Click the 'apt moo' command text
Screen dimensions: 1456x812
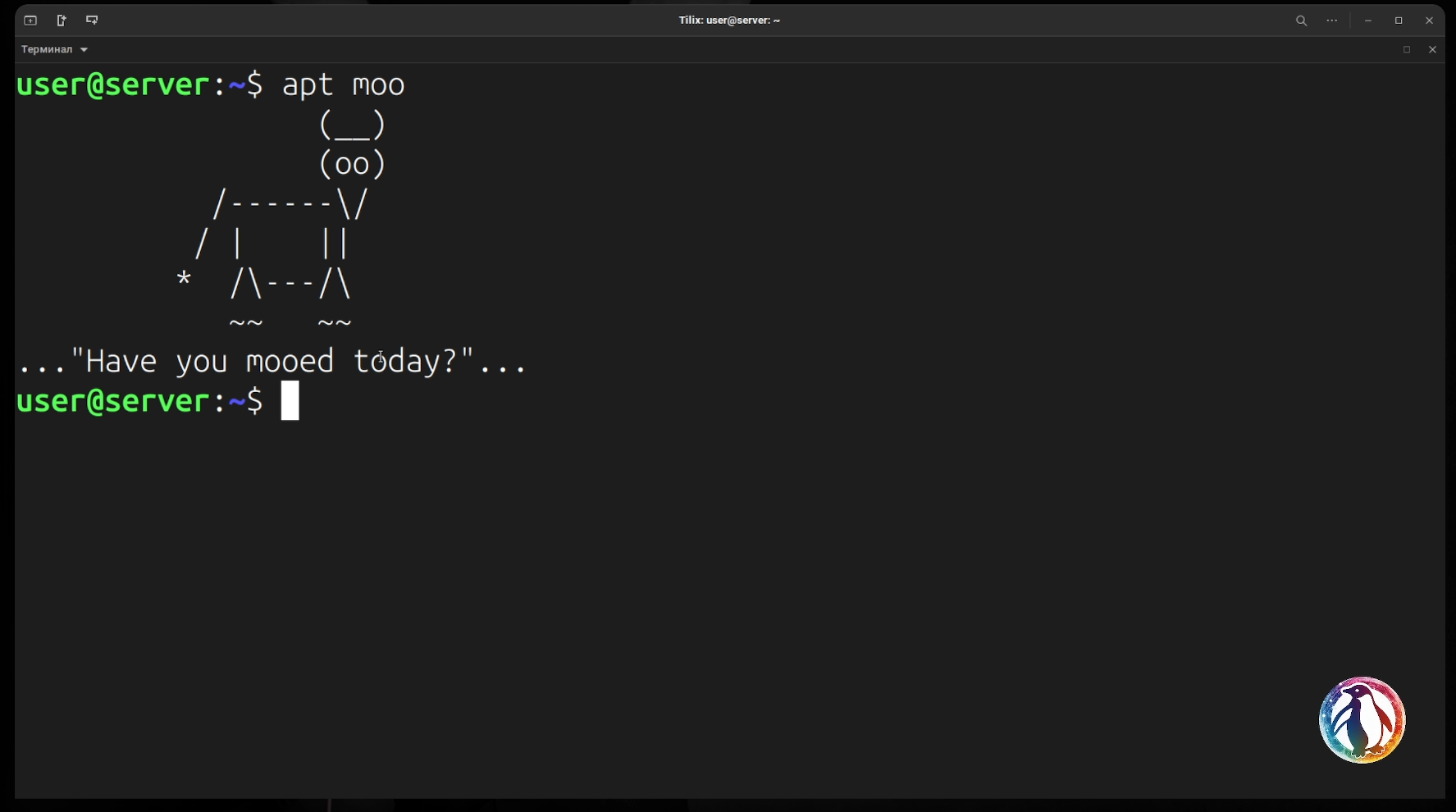[343, 85]
